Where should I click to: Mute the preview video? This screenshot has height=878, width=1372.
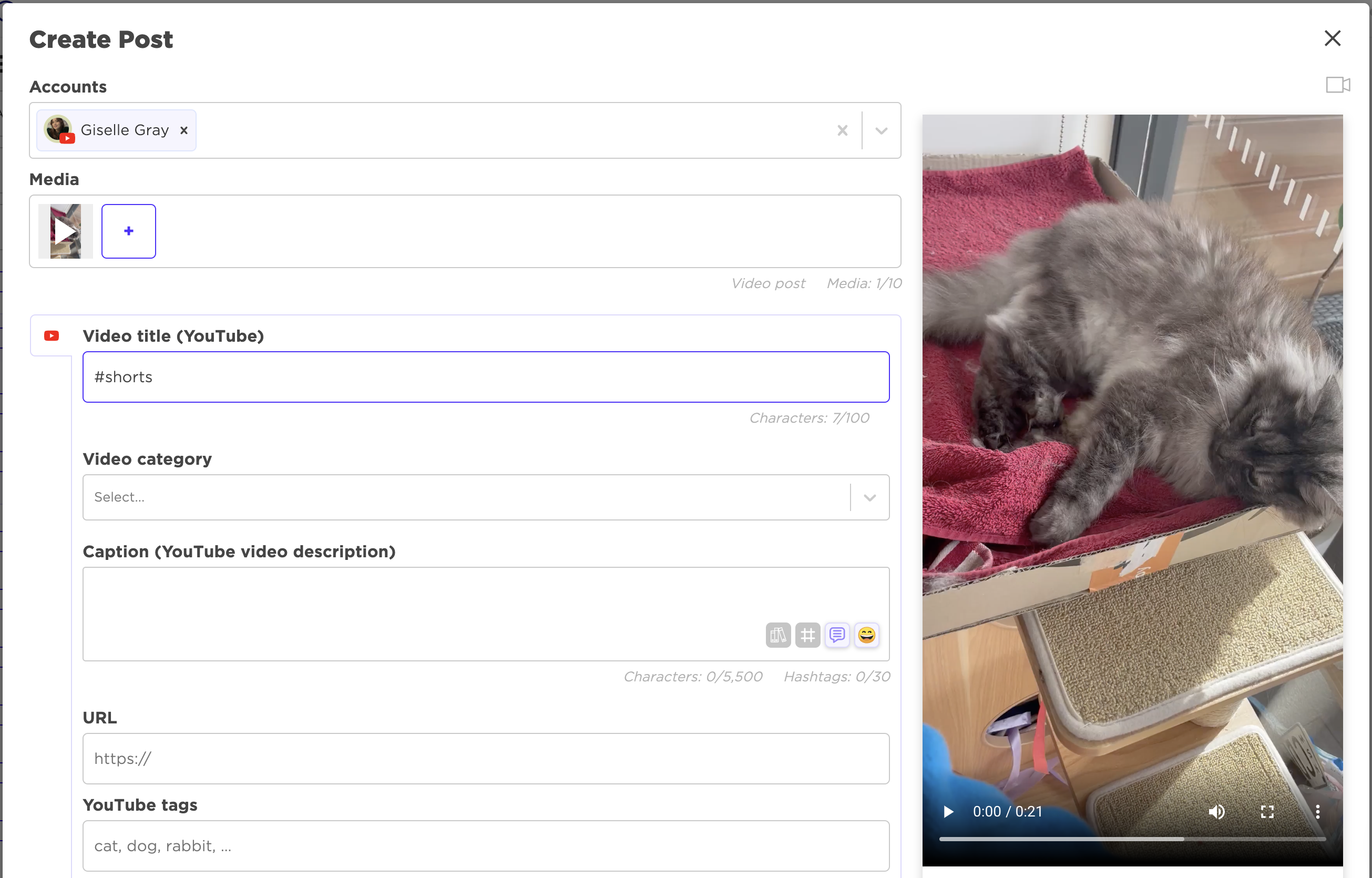[1216, 811]
